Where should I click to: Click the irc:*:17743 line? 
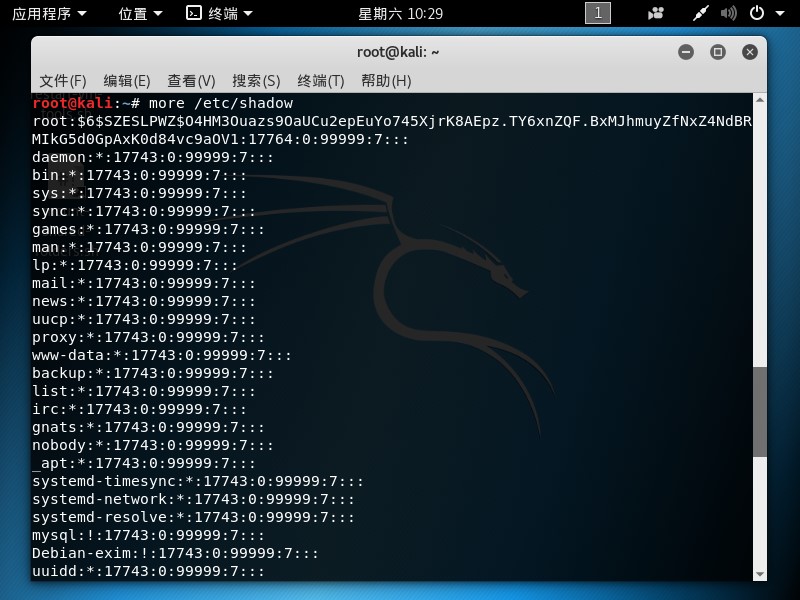[139, 409]
